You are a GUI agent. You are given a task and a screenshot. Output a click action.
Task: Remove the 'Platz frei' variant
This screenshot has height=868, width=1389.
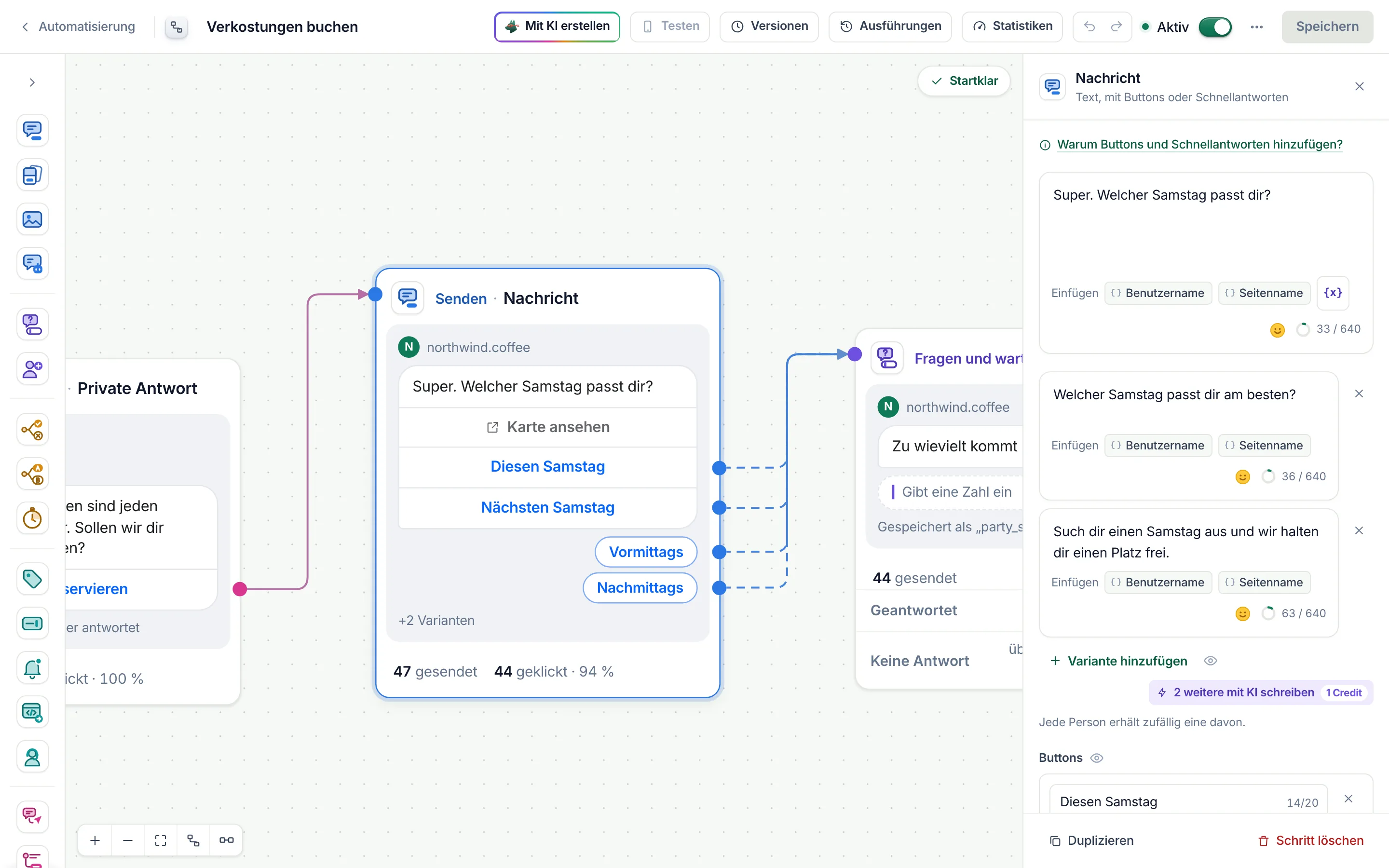click(x=1359, y=530)
